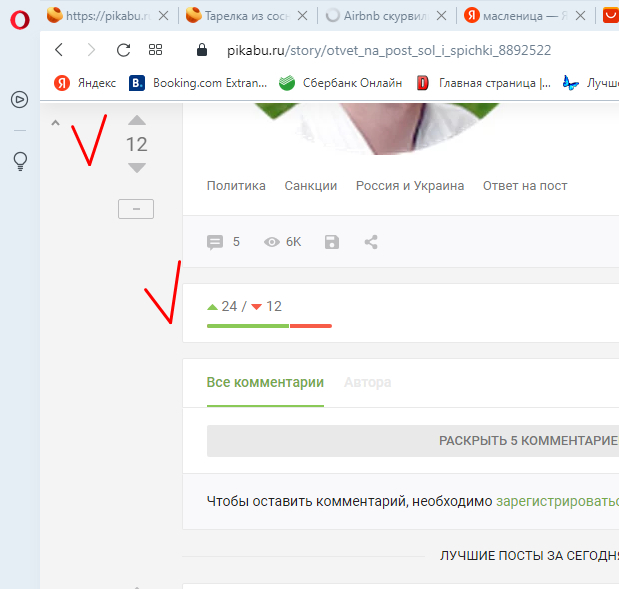Viewport: 619px width, 589px height.
Task: Click the зарегистрироваться link
Action: tap(557, 501)
